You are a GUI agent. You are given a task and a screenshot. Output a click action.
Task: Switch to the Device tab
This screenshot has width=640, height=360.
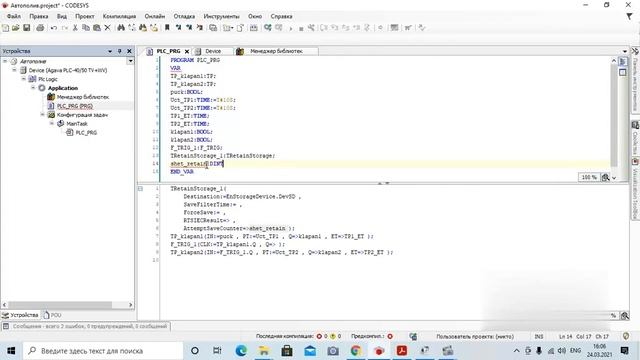(213, 51)
